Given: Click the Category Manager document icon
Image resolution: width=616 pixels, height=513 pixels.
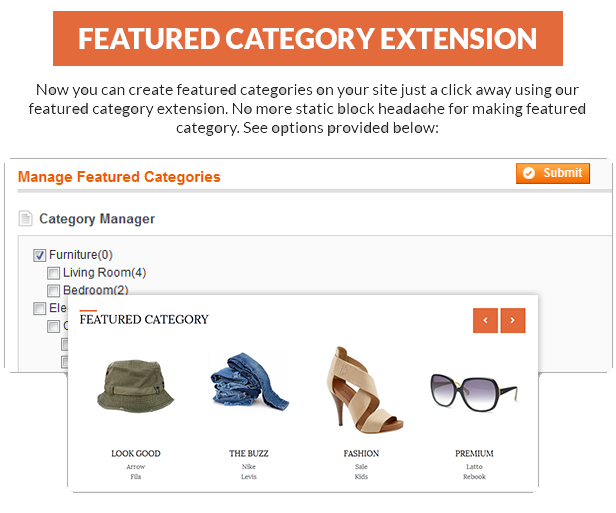Looking at the screenshot, I should 25,219.
